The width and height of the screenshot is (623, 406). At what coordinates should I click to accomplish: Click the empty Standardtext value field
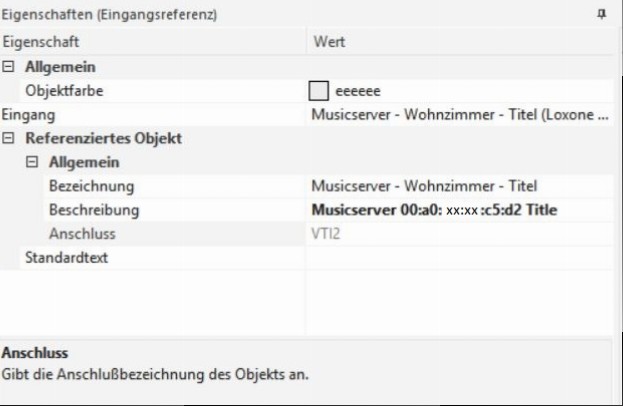(x=460, y=258)
